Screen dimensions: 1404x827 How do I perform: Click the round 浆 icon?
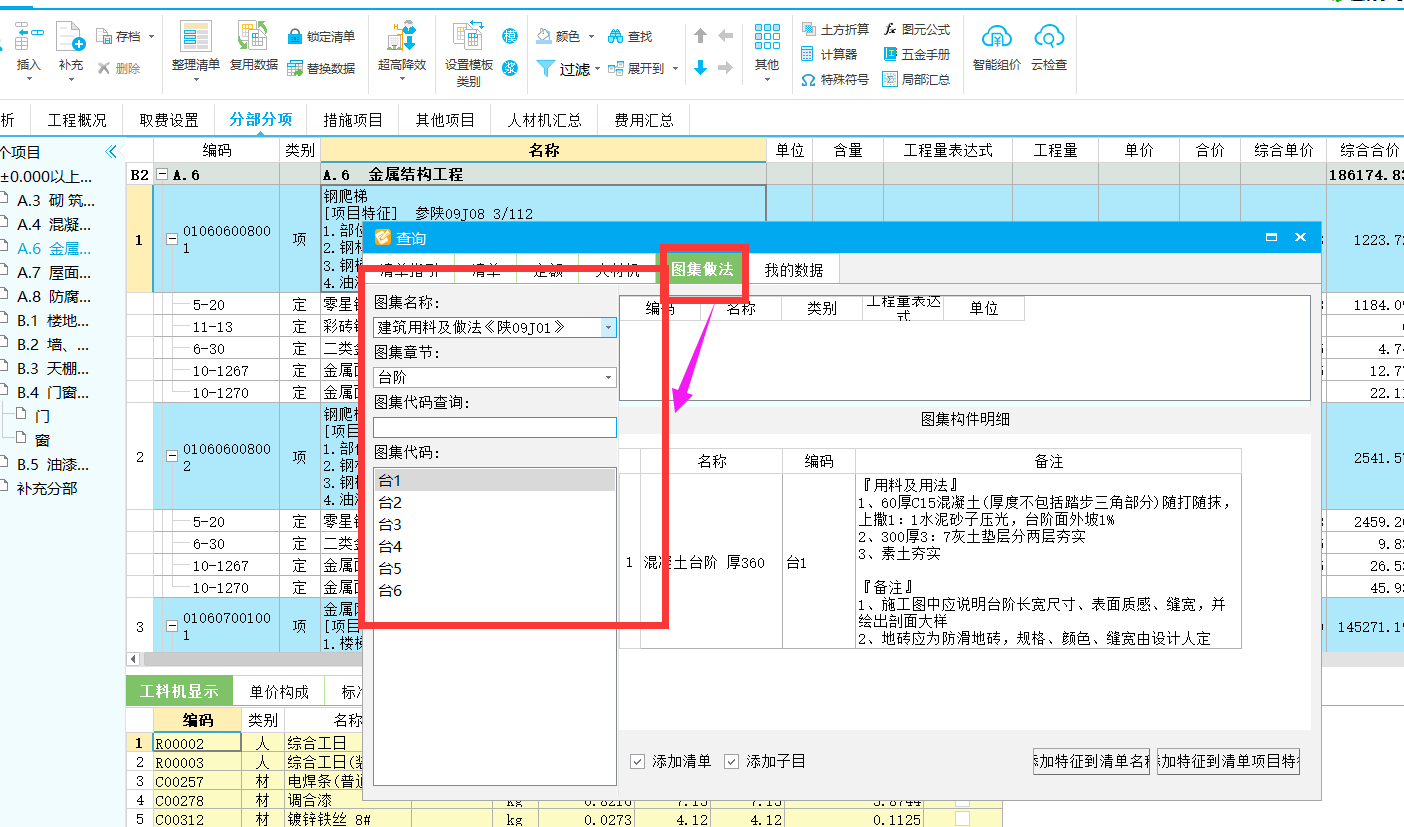click(x=510, y=68)
